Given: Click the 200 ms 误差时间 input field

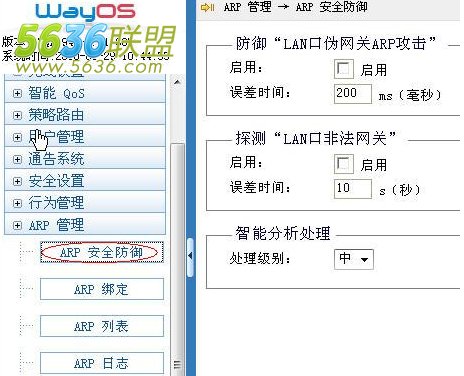Looking at the screenshot, I should (353, 94).
